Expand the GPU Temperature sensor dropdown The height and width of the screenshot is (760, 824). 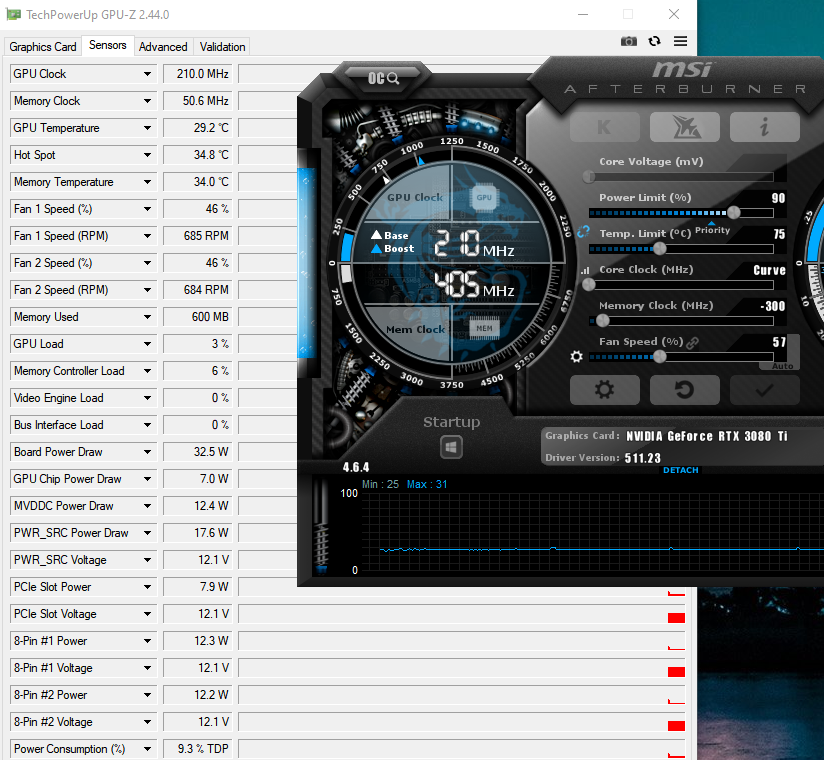point(147,128)
